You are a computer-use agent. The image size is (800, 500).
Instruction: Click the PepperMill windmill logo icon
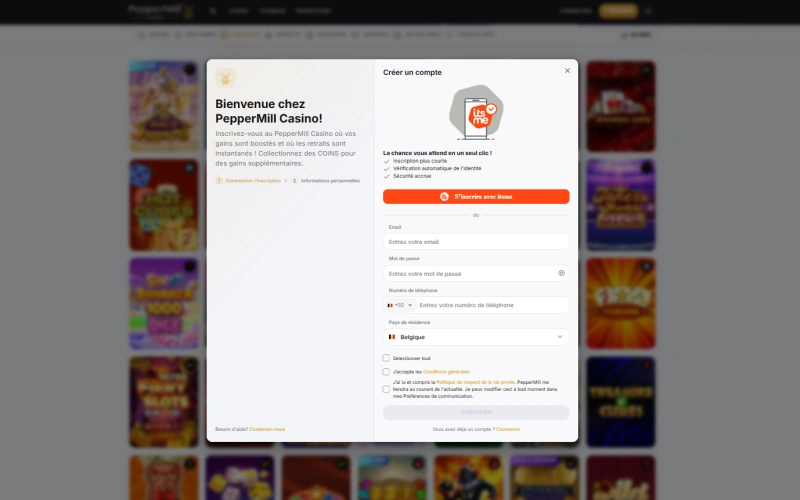pyautogui.click(x=226, y=79)
